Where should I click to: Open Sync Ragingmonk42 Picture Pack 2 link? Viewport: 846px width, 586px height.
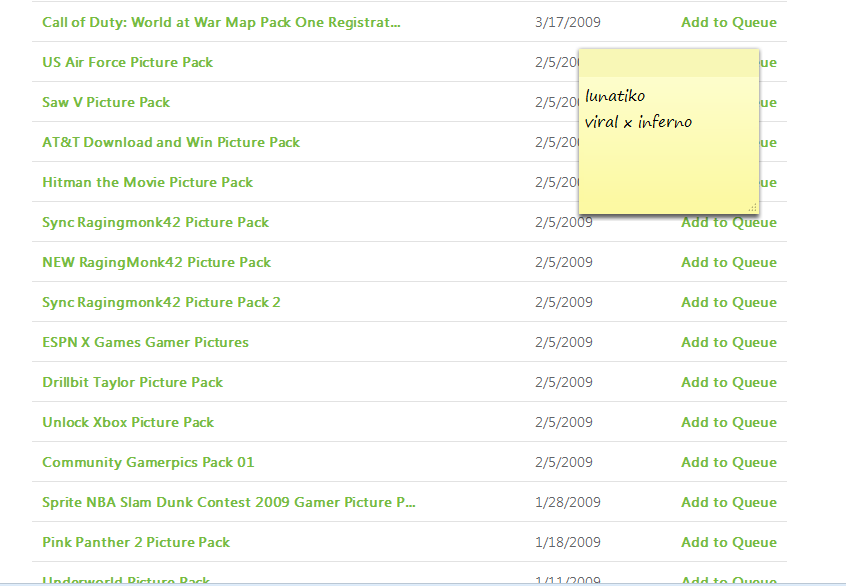pyautogui.click(x=161, y=302)
